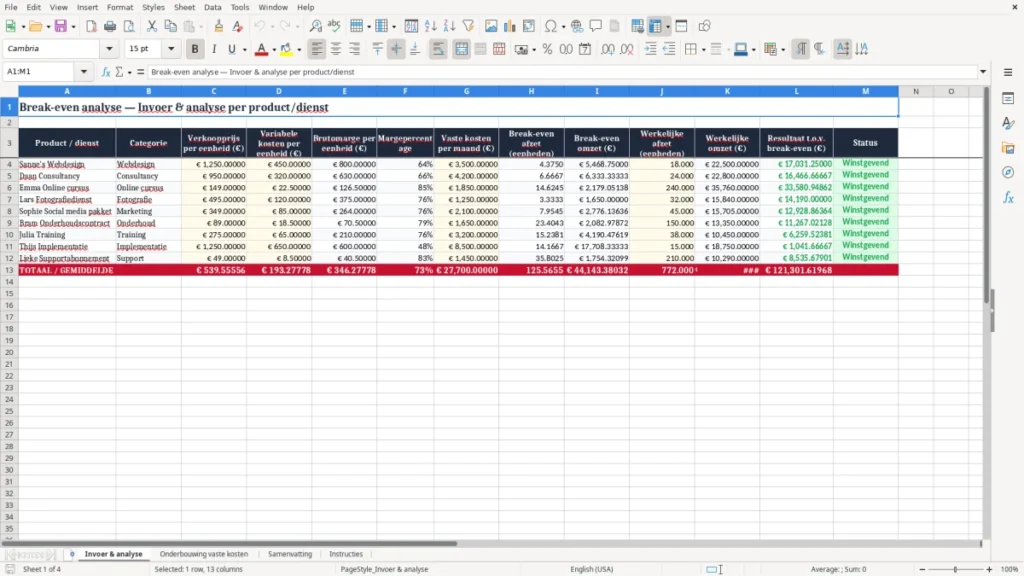Toggle Wrap Text button
The height and width of the screenshot is (576, 1024).
pyautogui.click(x=438, y=49)
